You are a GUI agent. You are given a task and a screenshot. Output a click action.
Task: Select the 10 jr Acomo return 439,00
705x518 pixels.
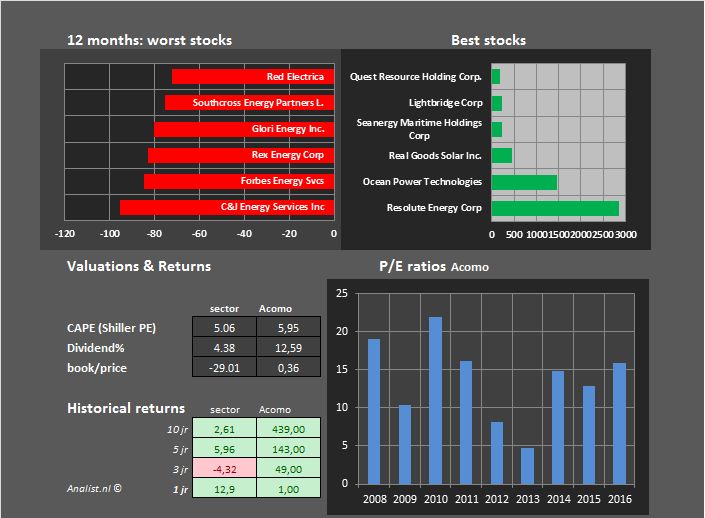pyautogui.click(x=282, y=428)
